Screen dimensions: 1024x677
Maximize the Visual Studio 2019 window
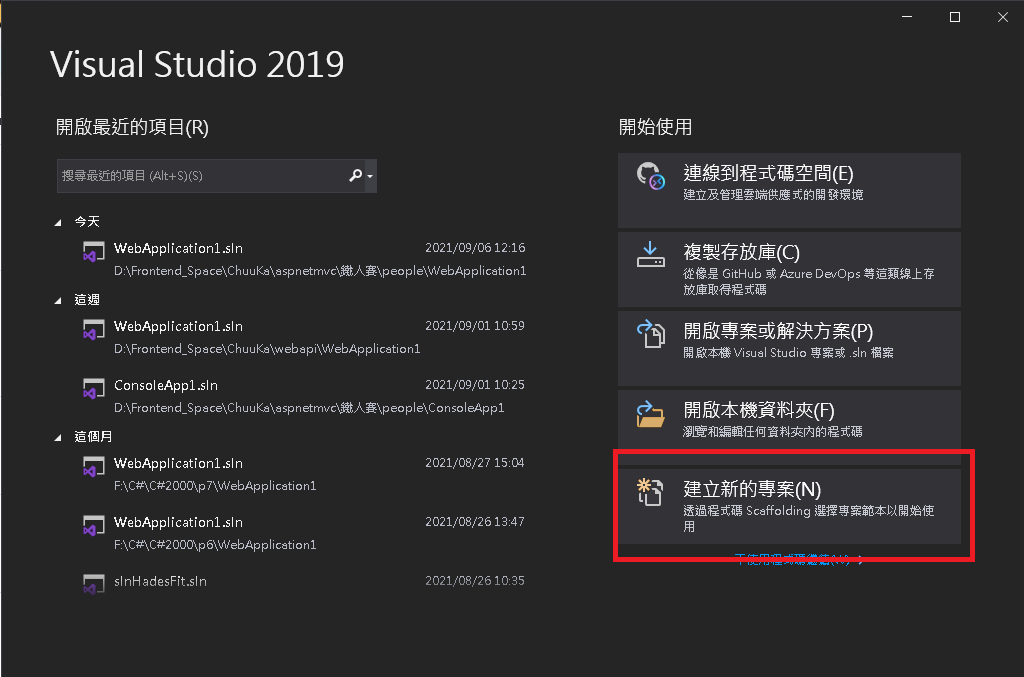[955, 17]
